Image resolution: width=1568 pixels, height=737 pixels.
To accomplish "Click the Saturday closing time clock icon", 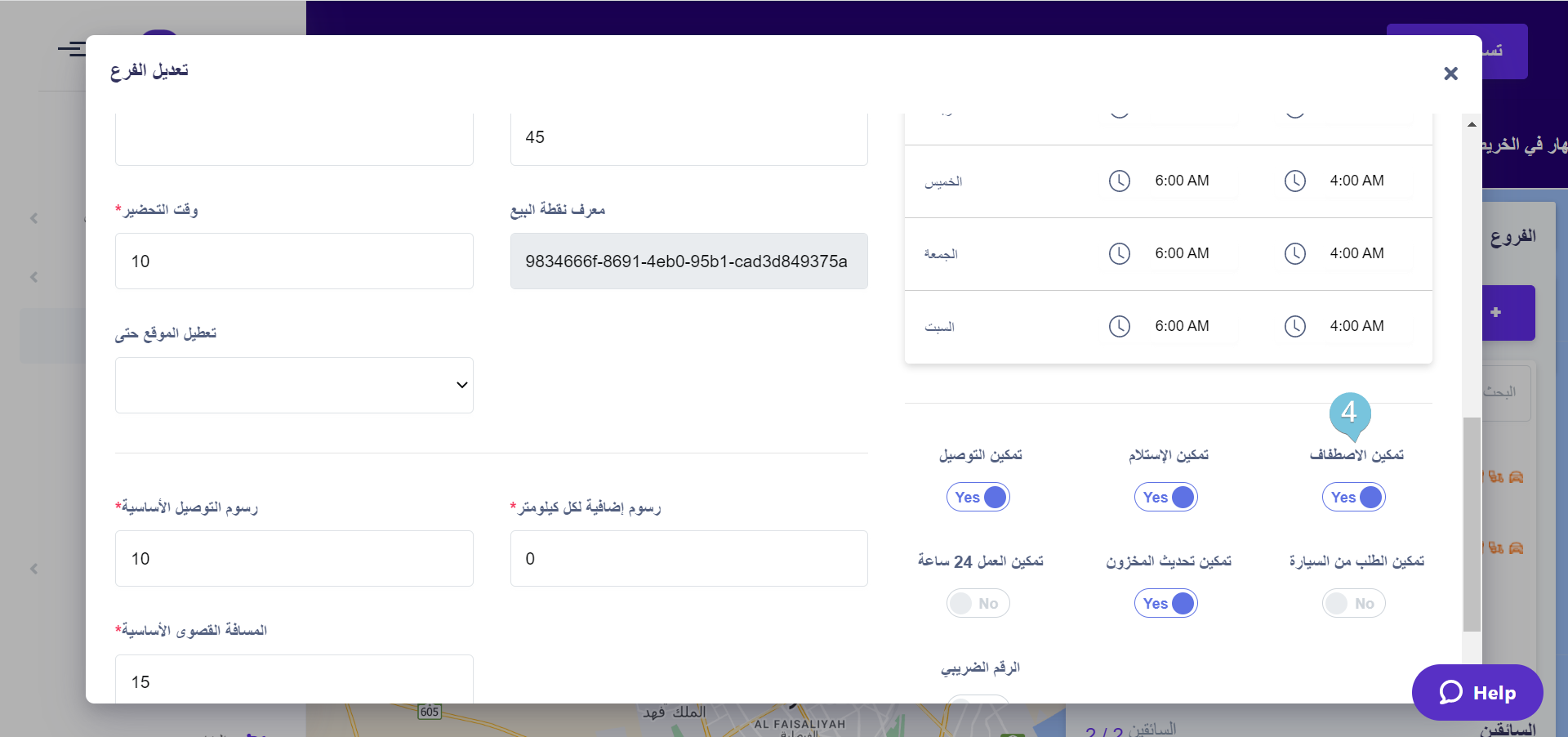I will tap(1294, 326).
